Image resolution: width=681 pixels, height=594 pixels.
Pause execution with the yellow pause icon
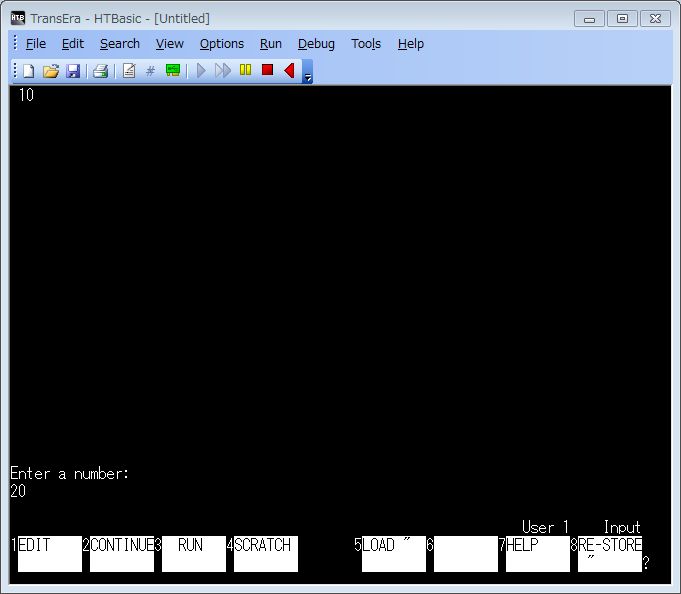coord(245,69)
